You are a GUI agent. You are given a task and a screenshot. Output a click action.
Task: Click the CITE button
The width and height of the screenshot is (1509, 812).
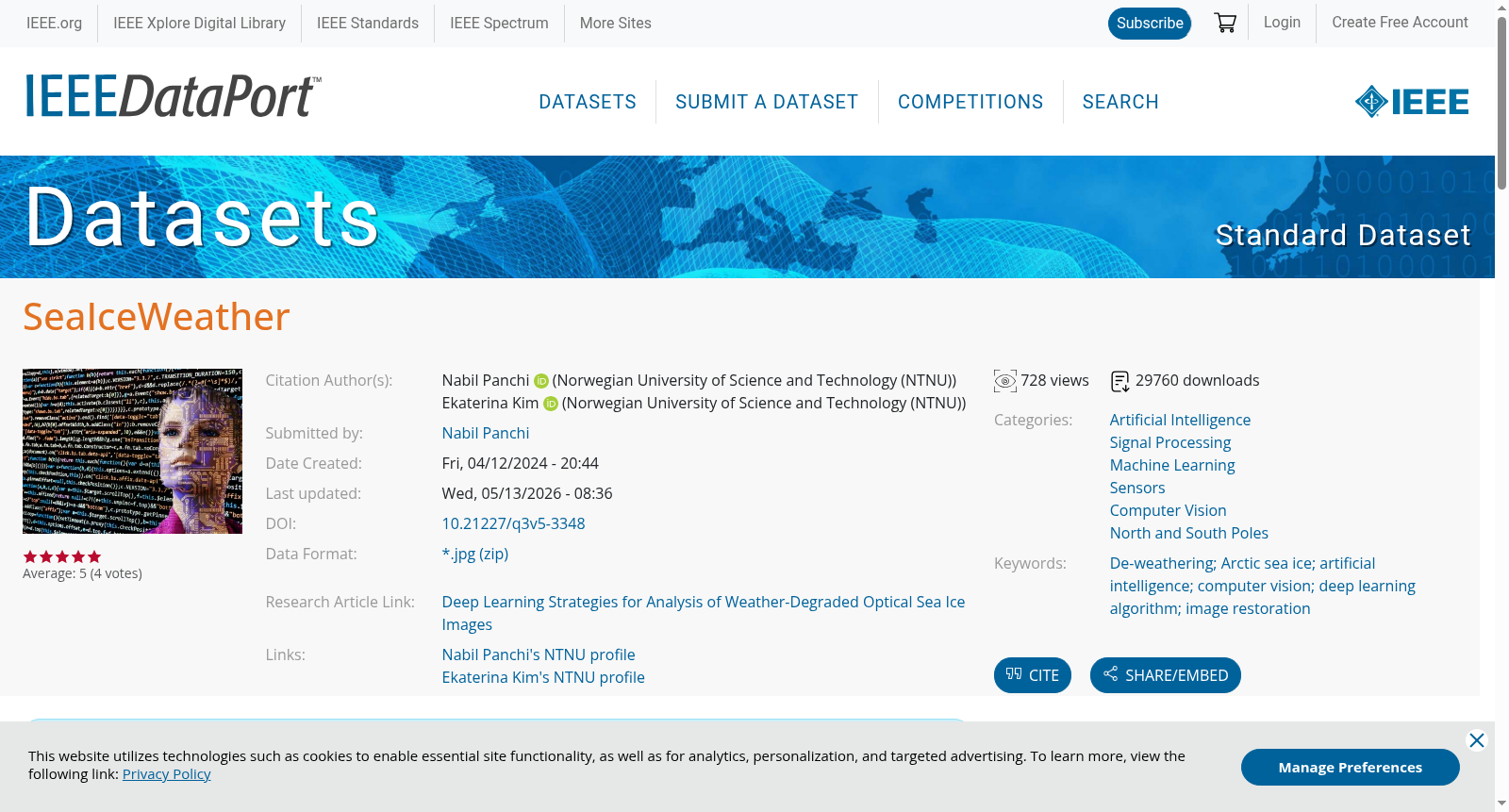[1033, 675]
